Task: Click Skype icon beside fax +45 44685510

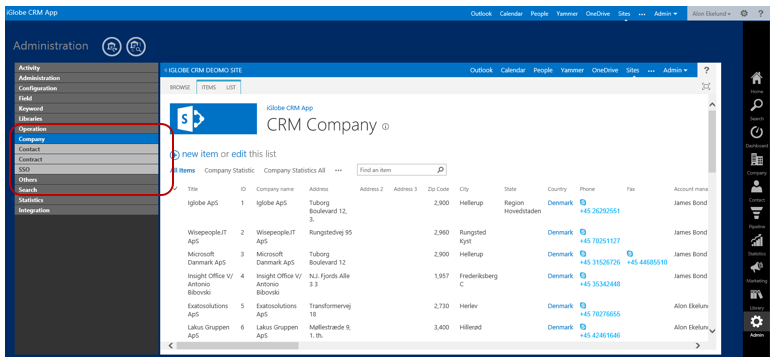Action: [630, 253]
